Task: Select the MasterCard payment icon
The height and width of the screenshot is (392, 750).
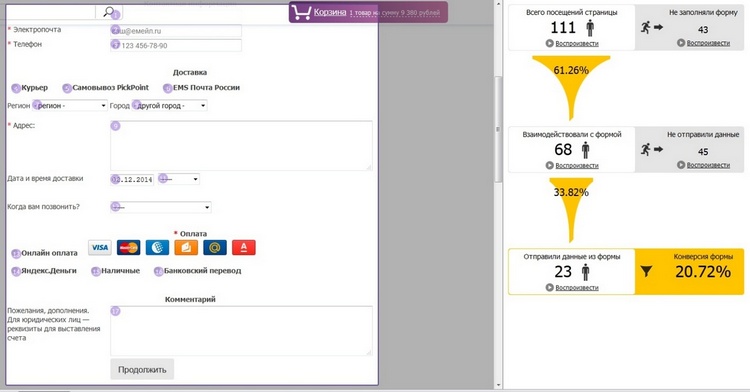Action: click(129, 247)
